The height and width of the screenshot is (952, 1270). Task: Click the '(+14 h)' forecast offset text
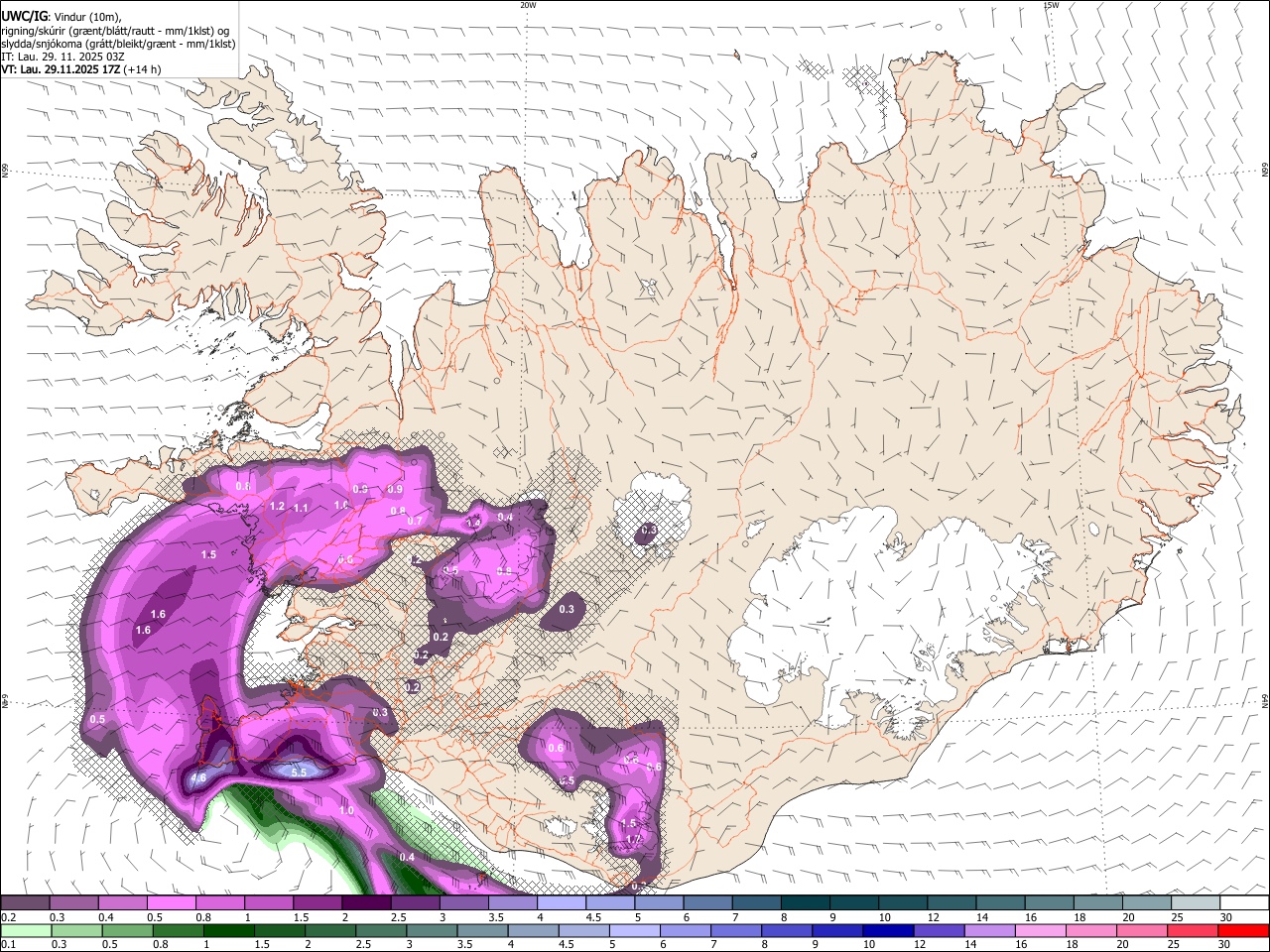pyautogui.click(x=143, y=69)
